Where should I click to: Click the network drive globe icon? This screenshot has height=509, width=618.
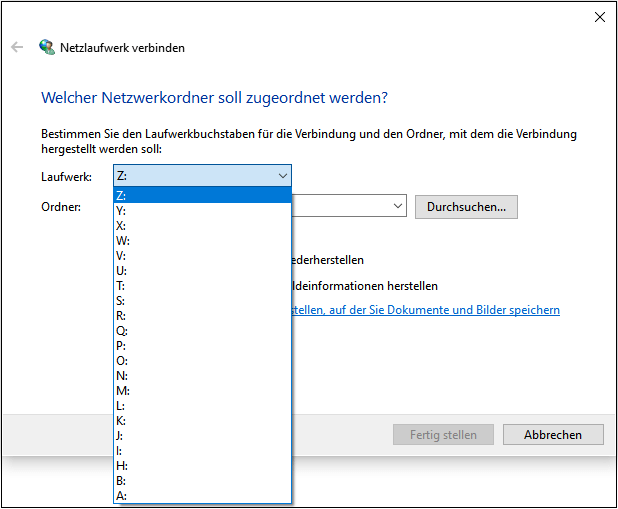pyautogui.click(x=47, y=47)
